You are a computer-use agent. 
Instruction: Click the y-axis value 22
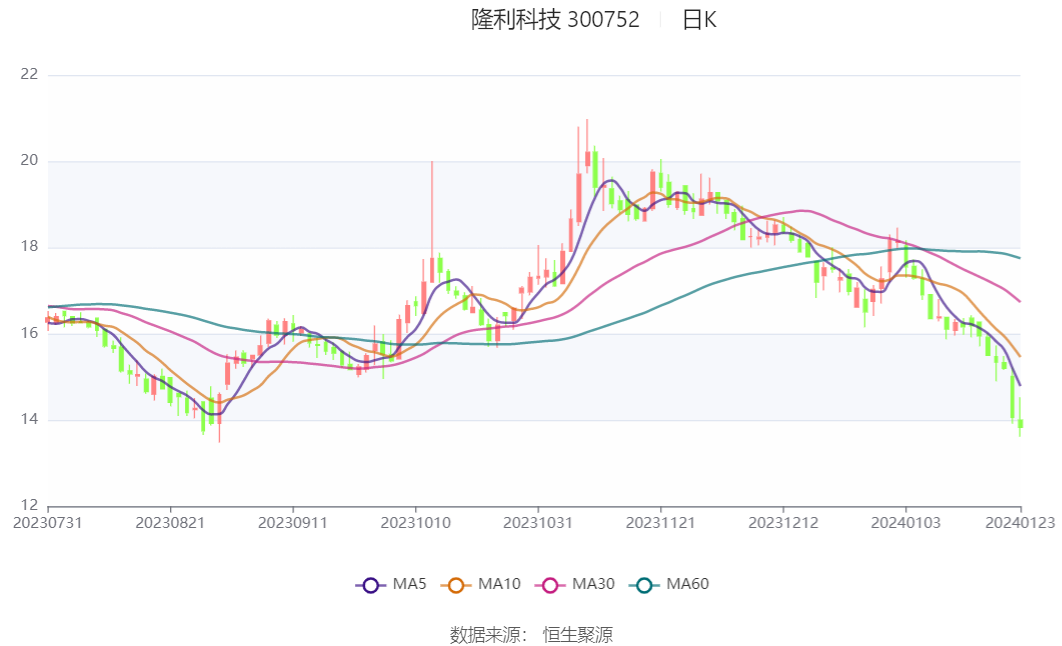click(x=29, y=74)
